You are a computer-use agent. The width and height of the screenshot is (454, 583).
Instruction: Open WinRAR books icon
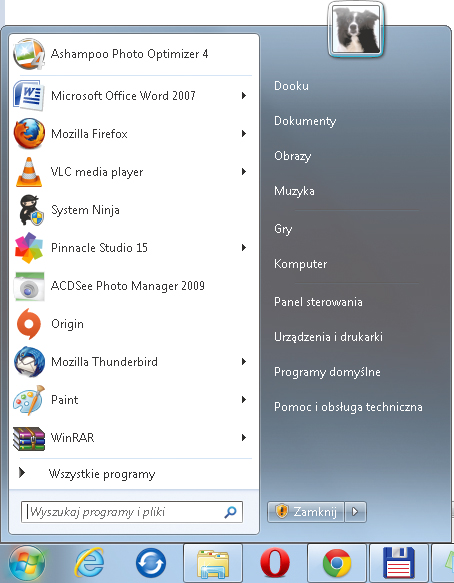coord(29,438)
